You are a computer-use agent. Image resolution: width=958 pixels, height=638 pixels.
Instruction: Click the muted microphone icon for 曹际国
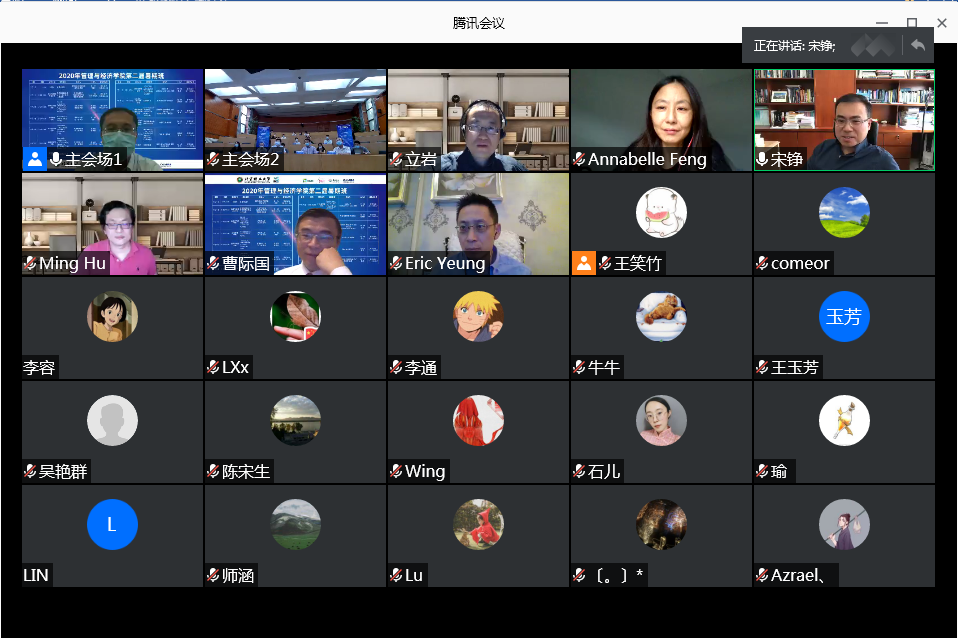(213, 264)
